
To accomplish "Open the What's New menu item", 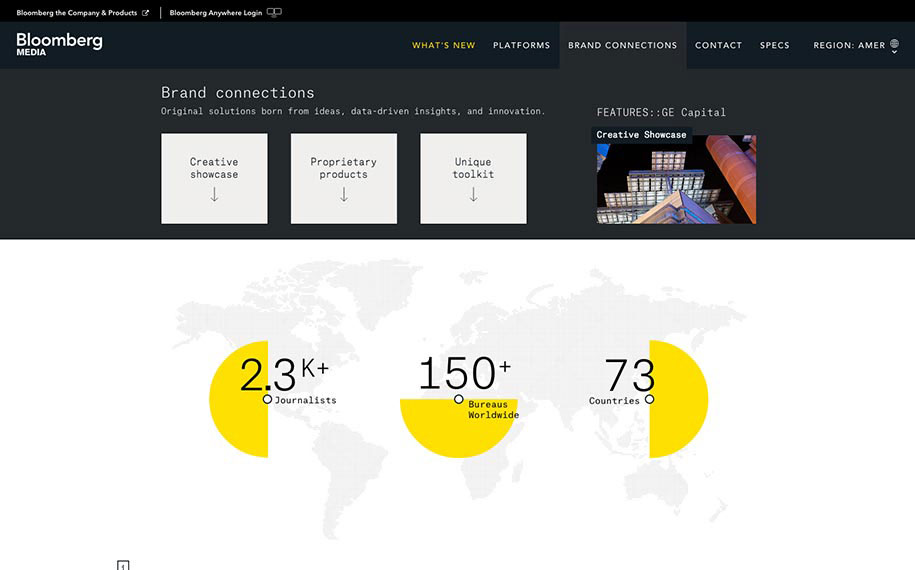I will coord(443,45).
